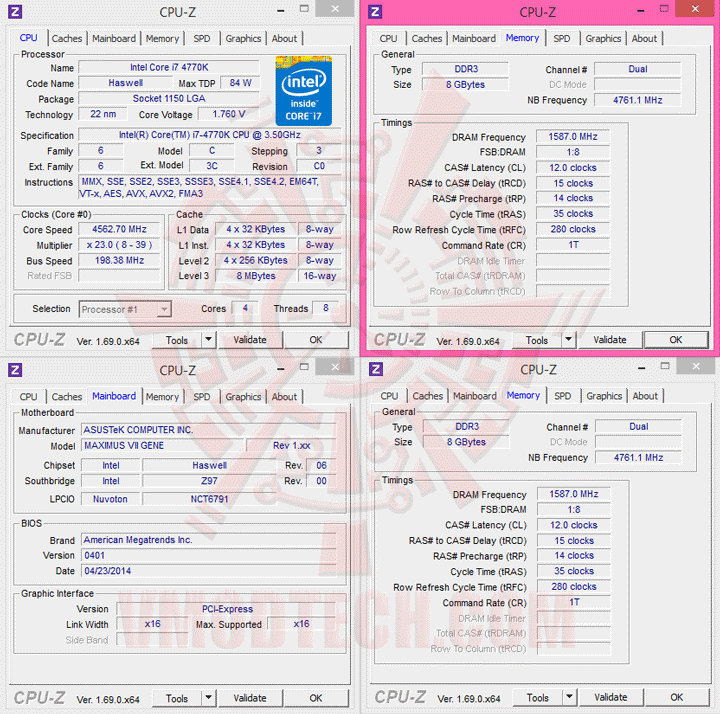Select the Mainboard tab in the pink Memory window
720x714 pixels.
click(474, 39)
